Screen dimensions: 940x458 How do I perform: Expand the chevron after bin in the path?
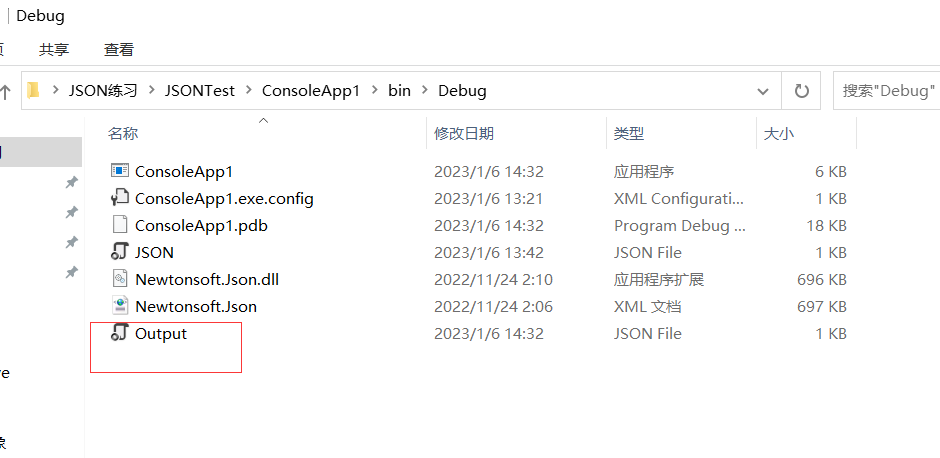[x=424, y=91]
